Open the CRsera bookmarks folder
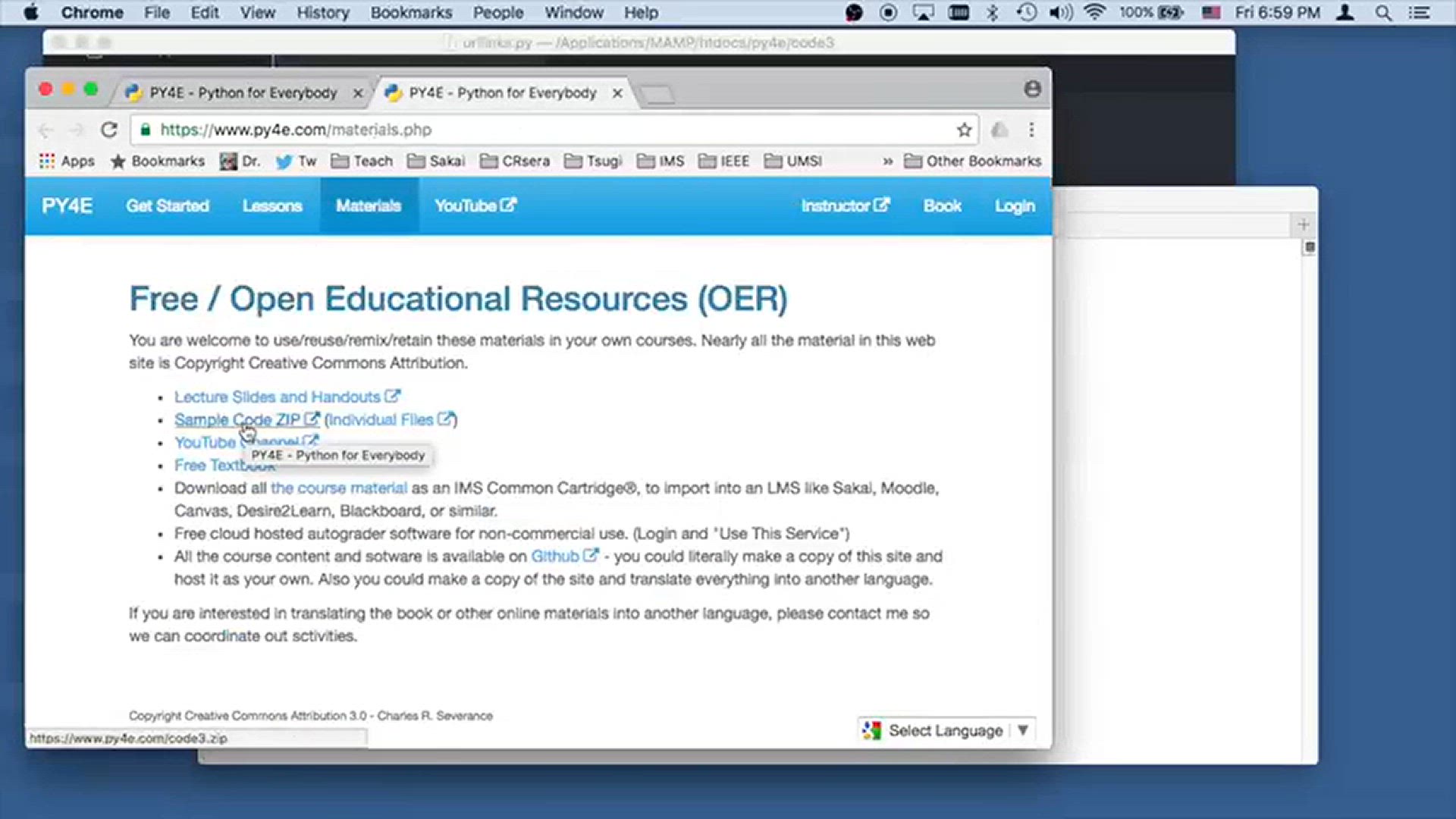Viewport: 1456px width, 819px height. [515, 161]
